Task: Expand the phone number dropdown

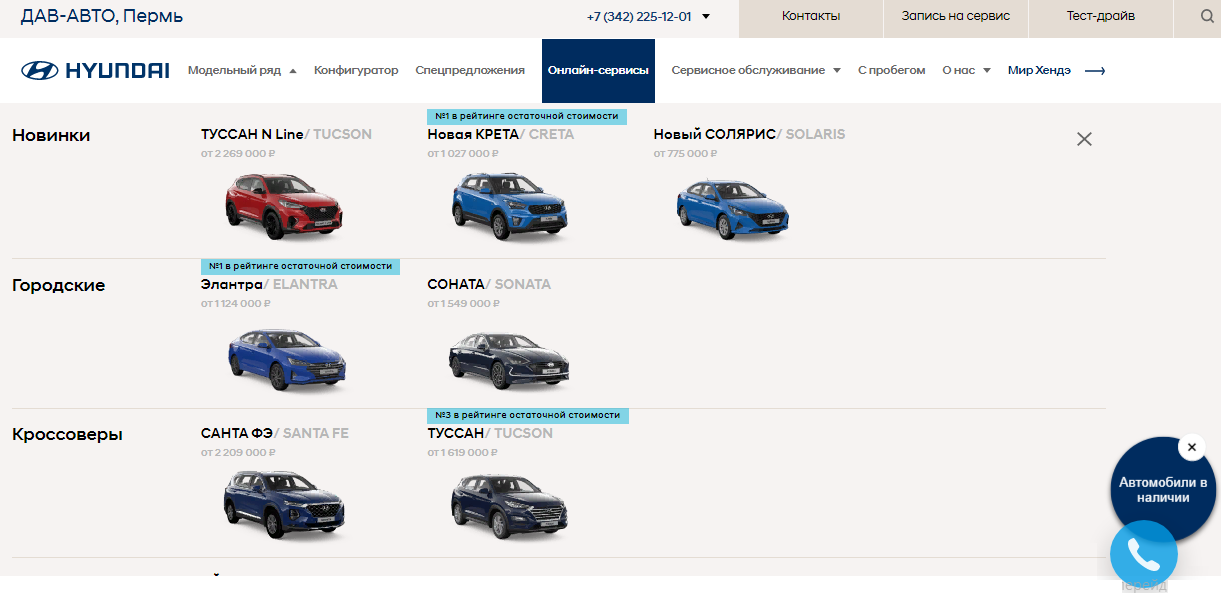Action: click(x=706, y=17)
